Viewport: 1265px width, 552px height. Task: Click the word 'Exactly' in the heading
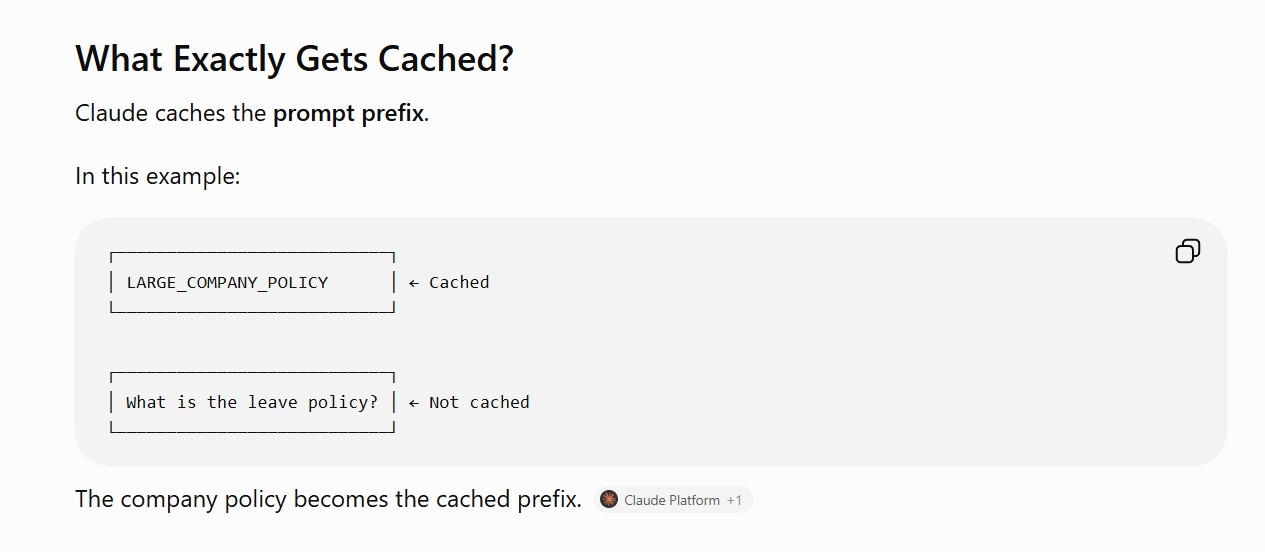tap(230, 58)
